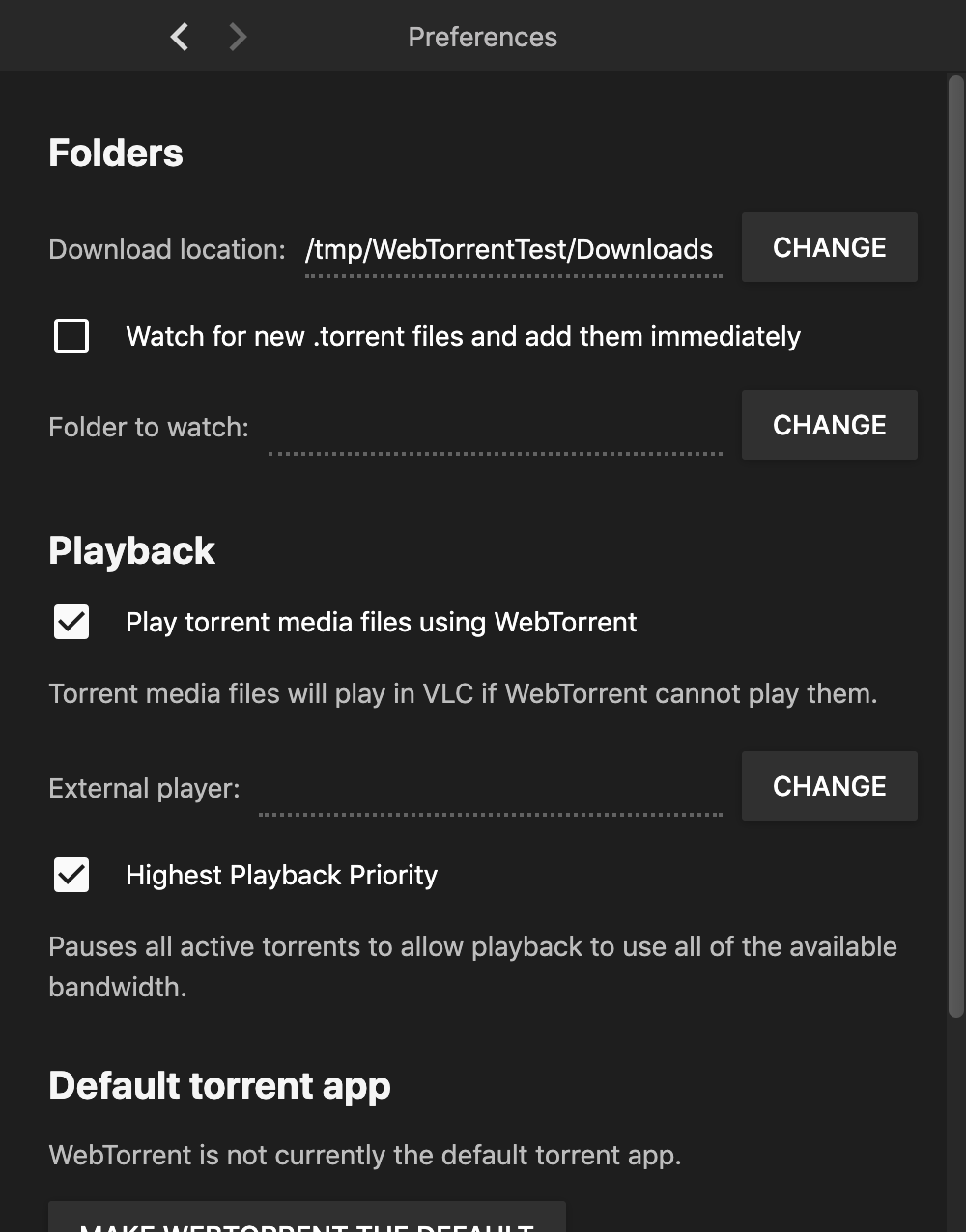Click the default torrent app status text
This screenshot has height=1232, width=966.
tap(365, 1155)
